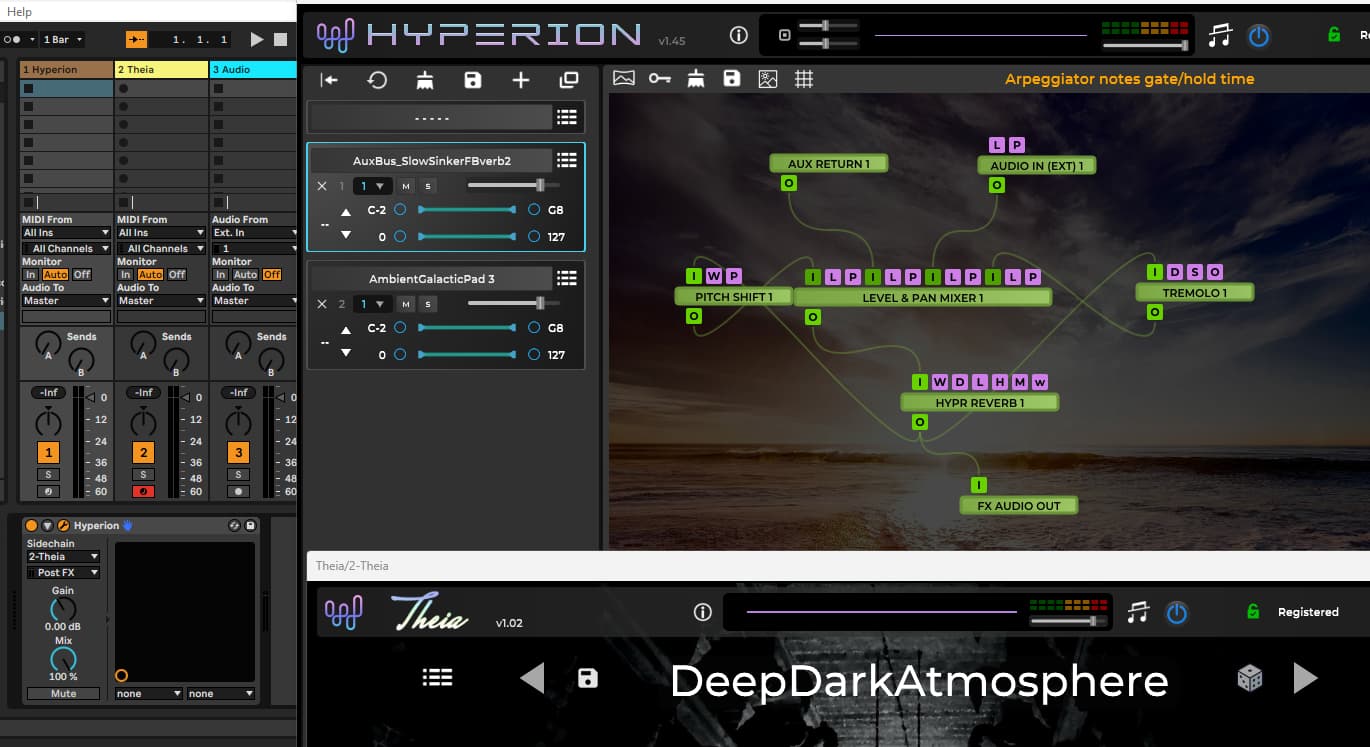The image size is (1370, 747).
Task: Click the broom icon above node graph
Action: [696, 78]
